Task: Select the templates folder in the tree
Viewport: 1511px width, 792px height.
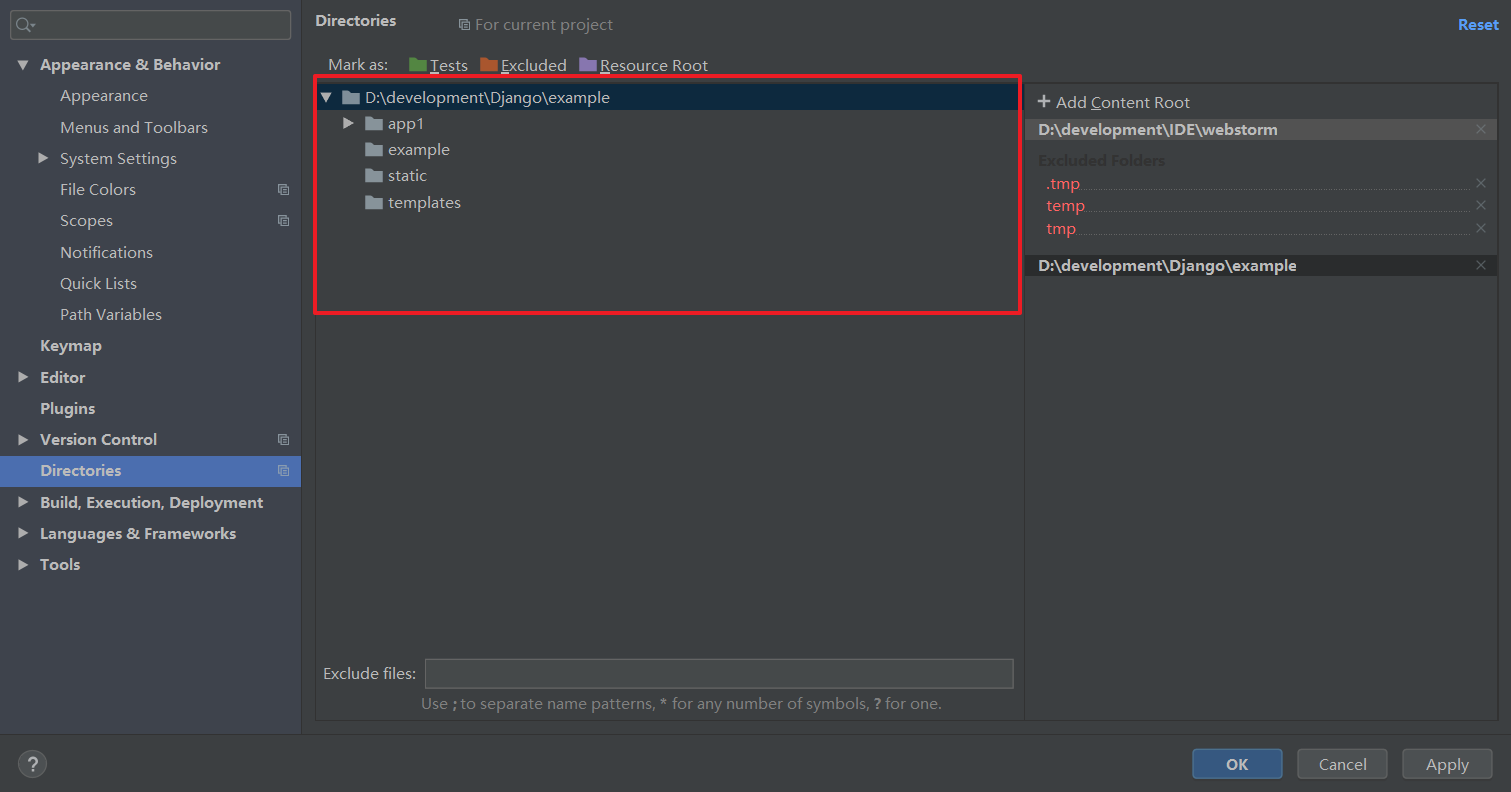Action: click(x=424, y=202)
